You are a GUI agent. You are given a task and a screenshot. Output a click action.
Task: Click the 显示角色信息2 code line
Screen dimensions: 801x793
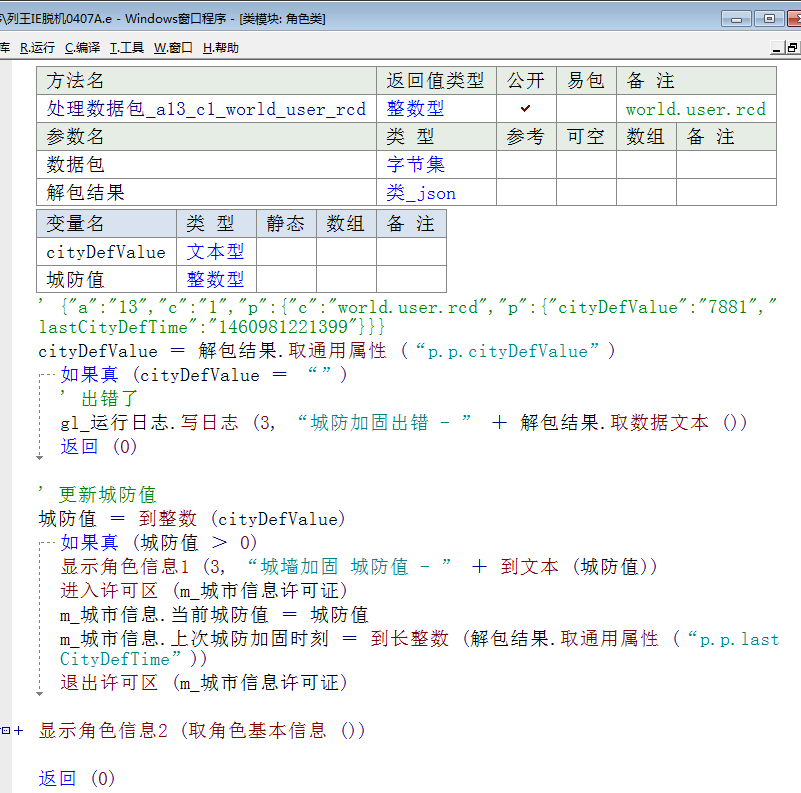pyautogui.click(x=202, y=731)
